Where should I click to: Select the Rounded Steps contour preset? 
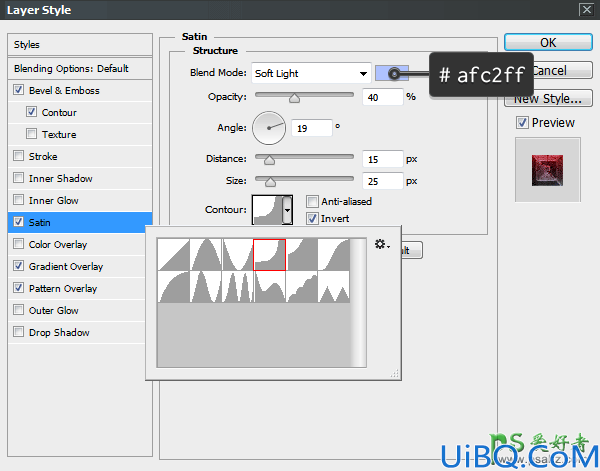click(x=302, y=287)
